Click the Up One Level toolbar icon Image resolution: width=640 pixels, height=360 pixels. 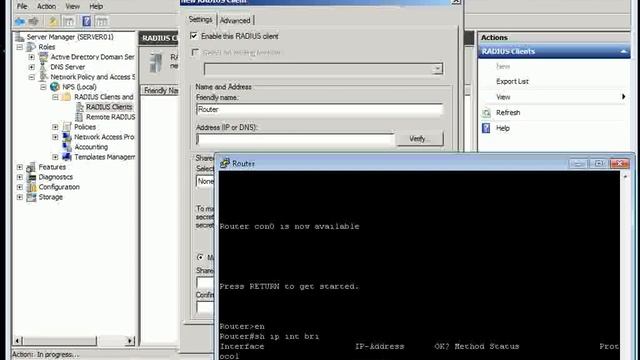[x=53, y=21]
